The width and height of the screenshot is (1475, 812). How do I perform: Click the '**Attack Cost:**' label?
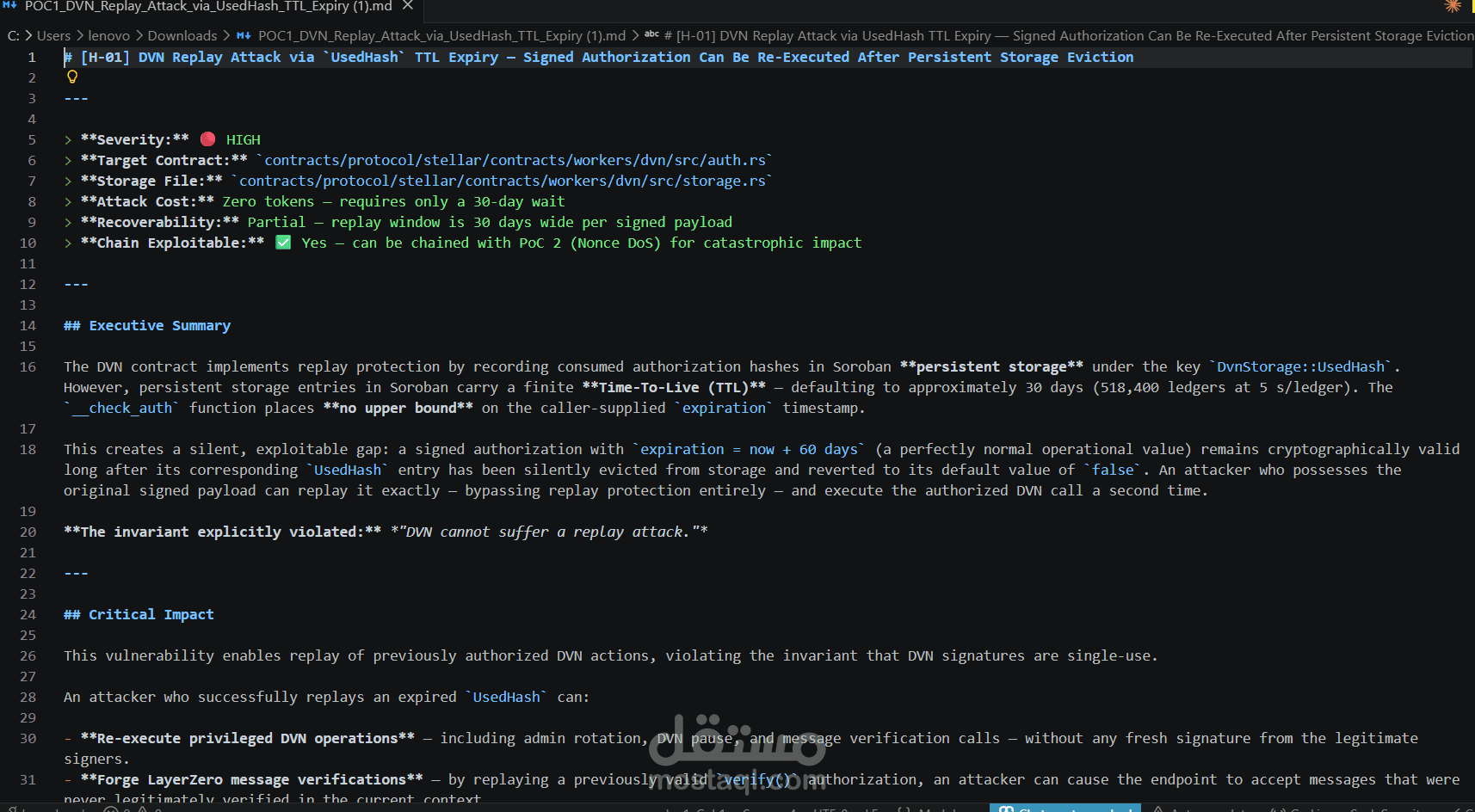point(147,201)
